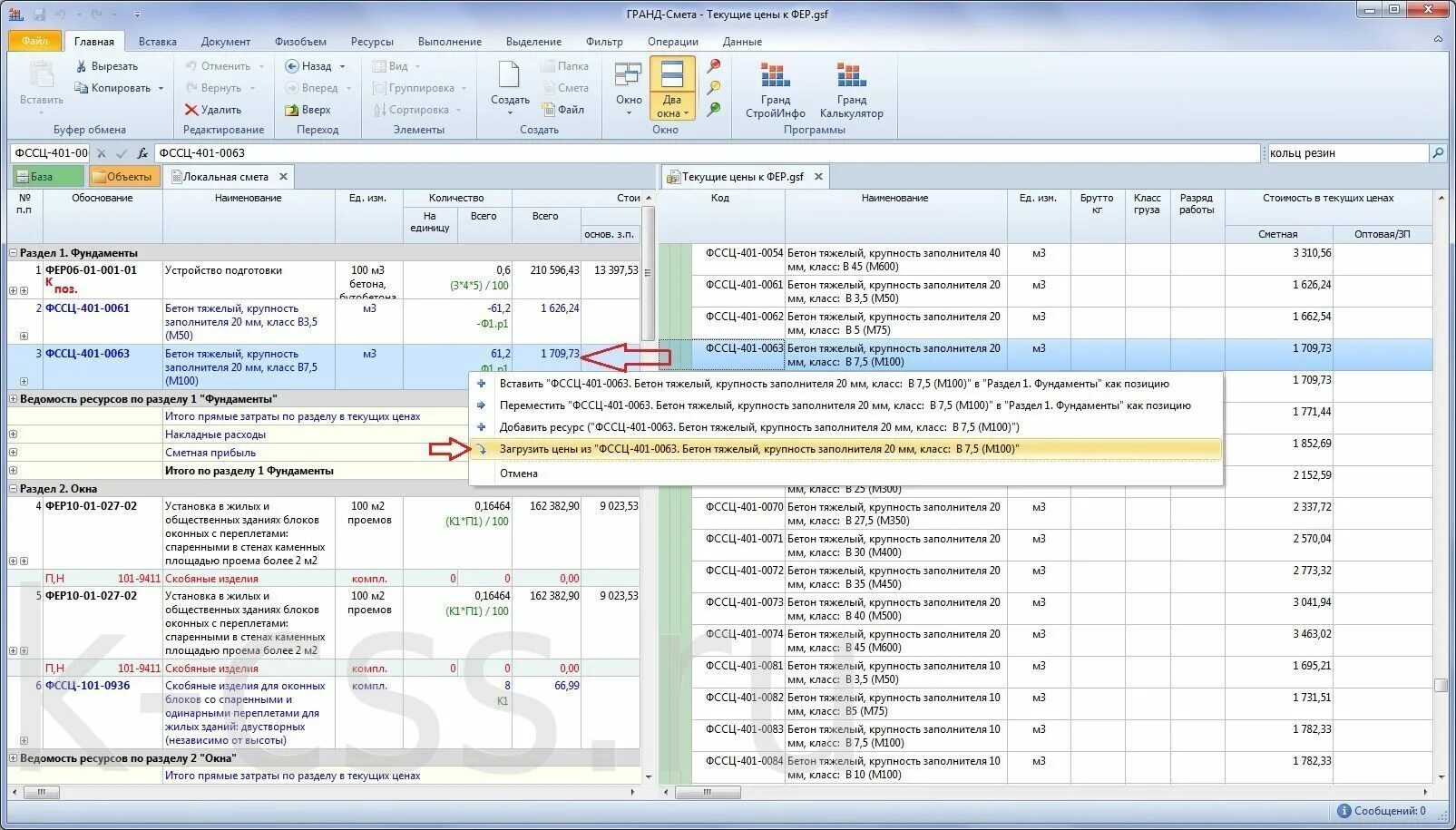Switch to the Вставка ribbon tab
Viewport: 1456px width, 830px height.
pos(158,42)
